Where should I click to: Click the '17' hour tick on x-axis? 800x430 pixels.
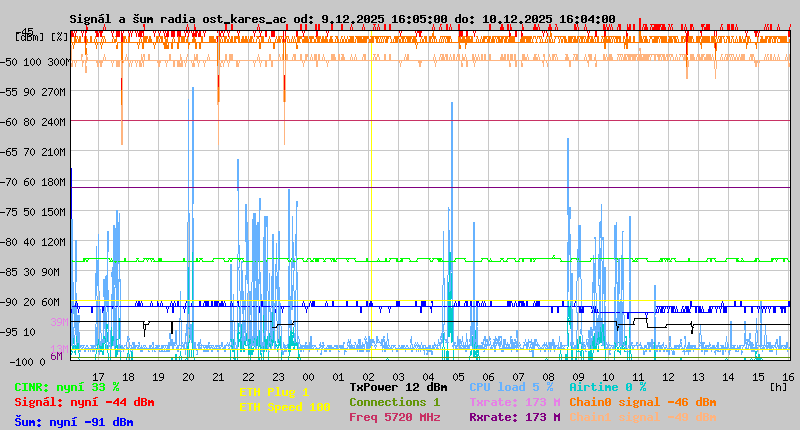click(98, 377)
